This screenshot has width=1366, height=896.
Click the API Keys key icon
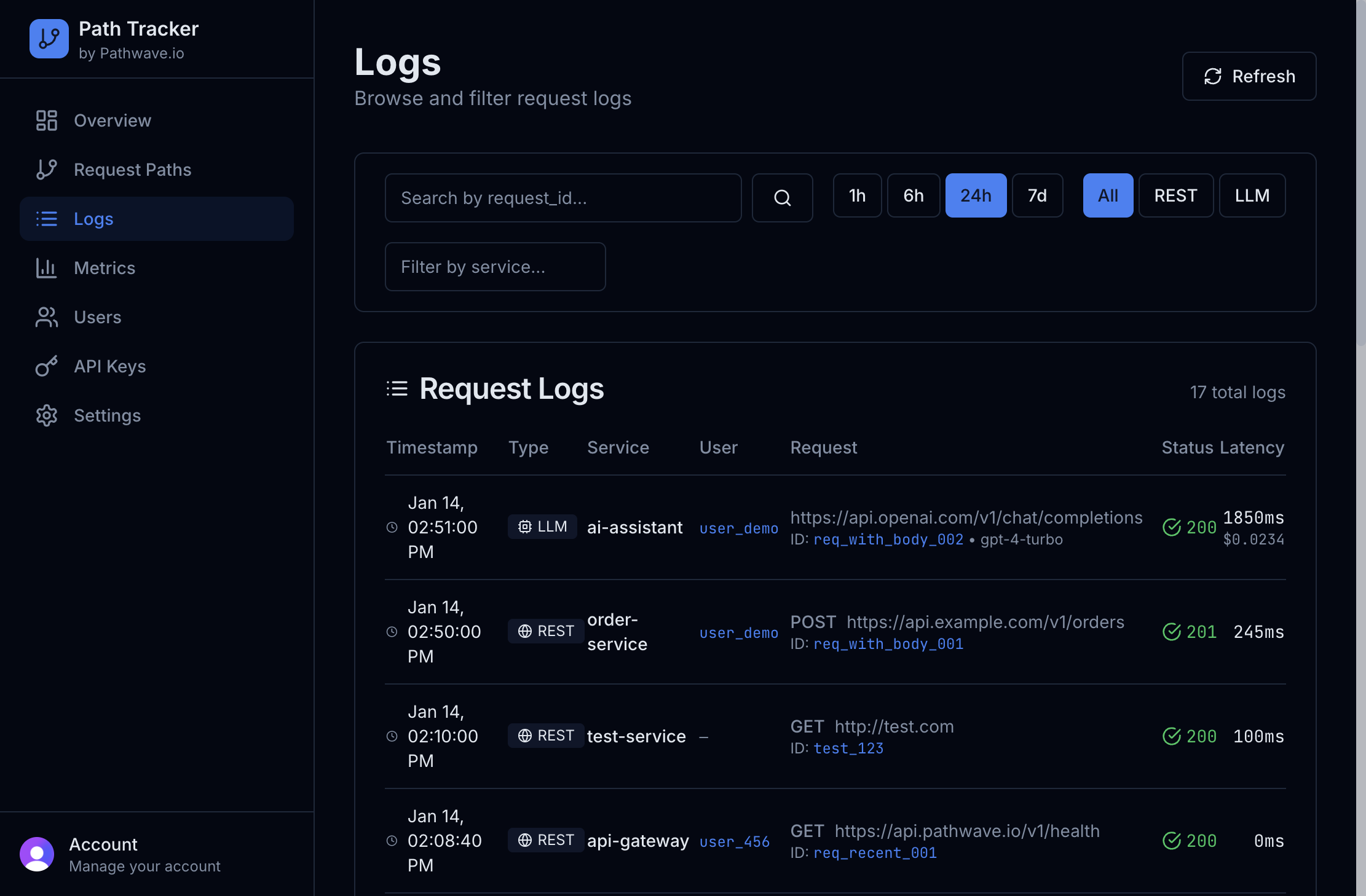(x=46, y=366)
